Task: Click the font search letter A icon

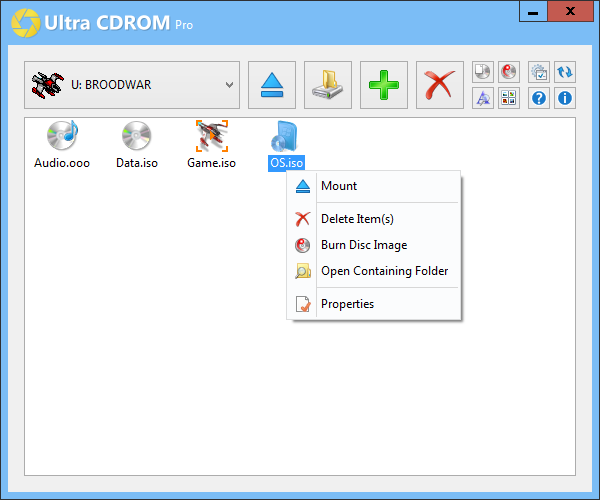Action: pyautogui.click(x=483, y=98)
